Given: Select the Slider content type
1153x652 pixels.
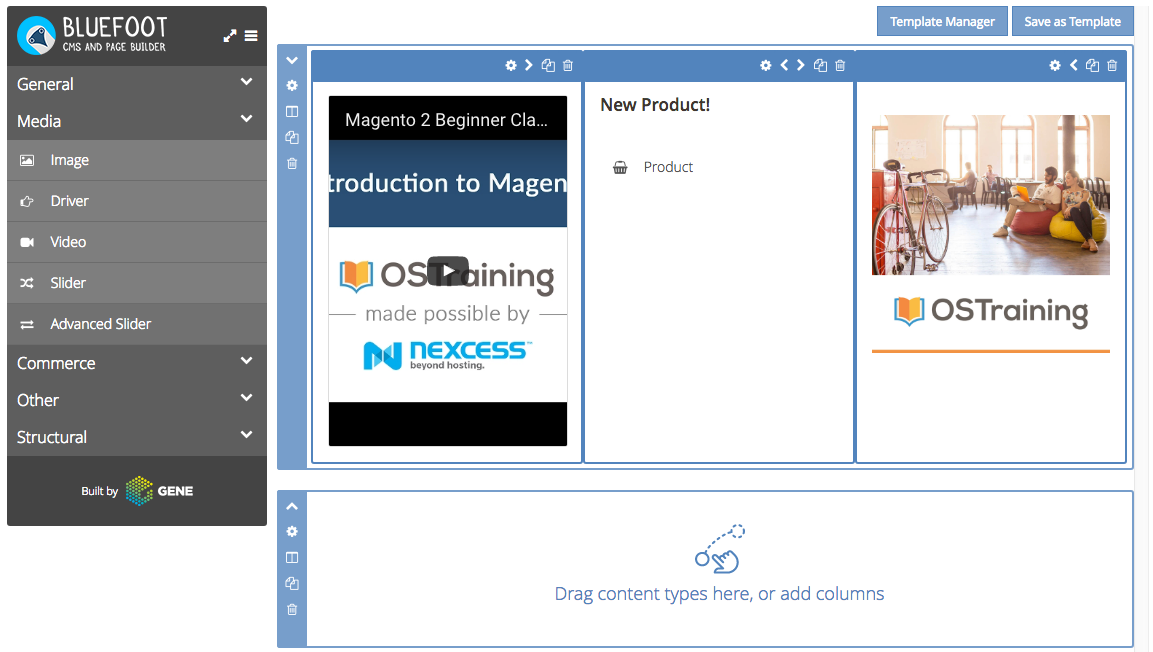Looking at the screenshot, I should tap(137, 283).
